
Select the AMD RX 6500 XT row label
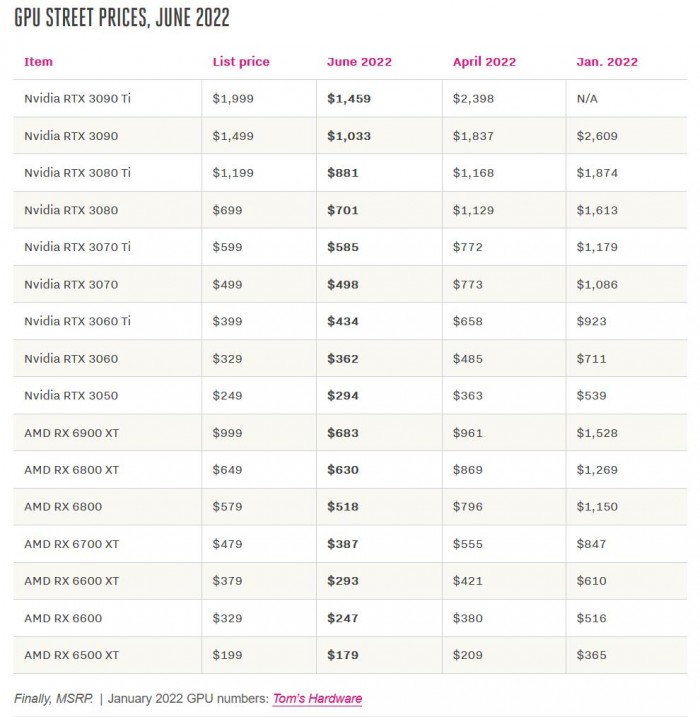(72, 655)
